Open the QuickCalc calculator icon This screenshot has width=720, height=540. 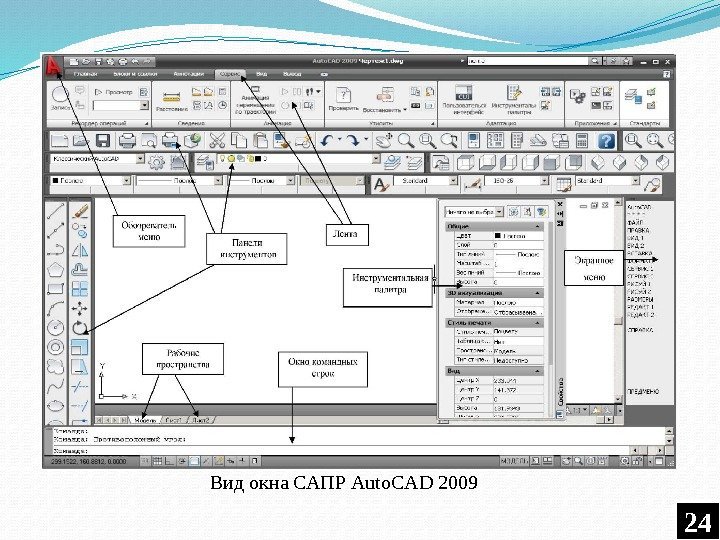pos(582,141)
